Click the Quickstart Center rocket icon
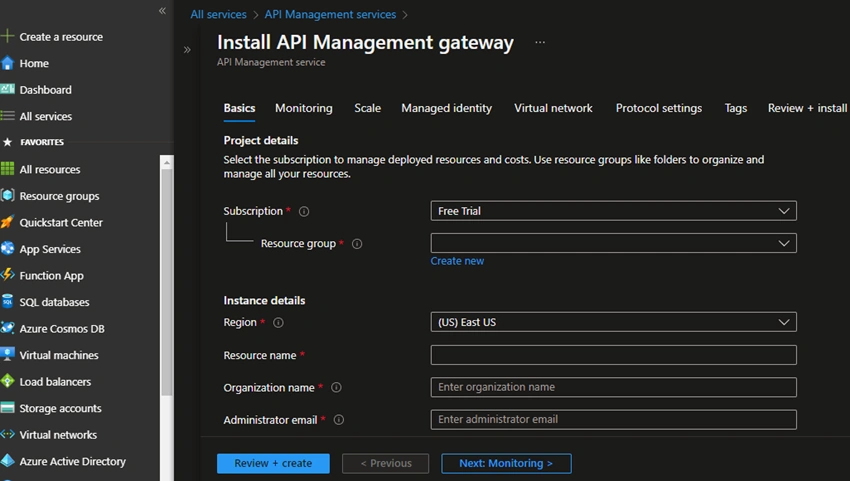Screen dimensions: 850x481 click(x=7, y=222)
